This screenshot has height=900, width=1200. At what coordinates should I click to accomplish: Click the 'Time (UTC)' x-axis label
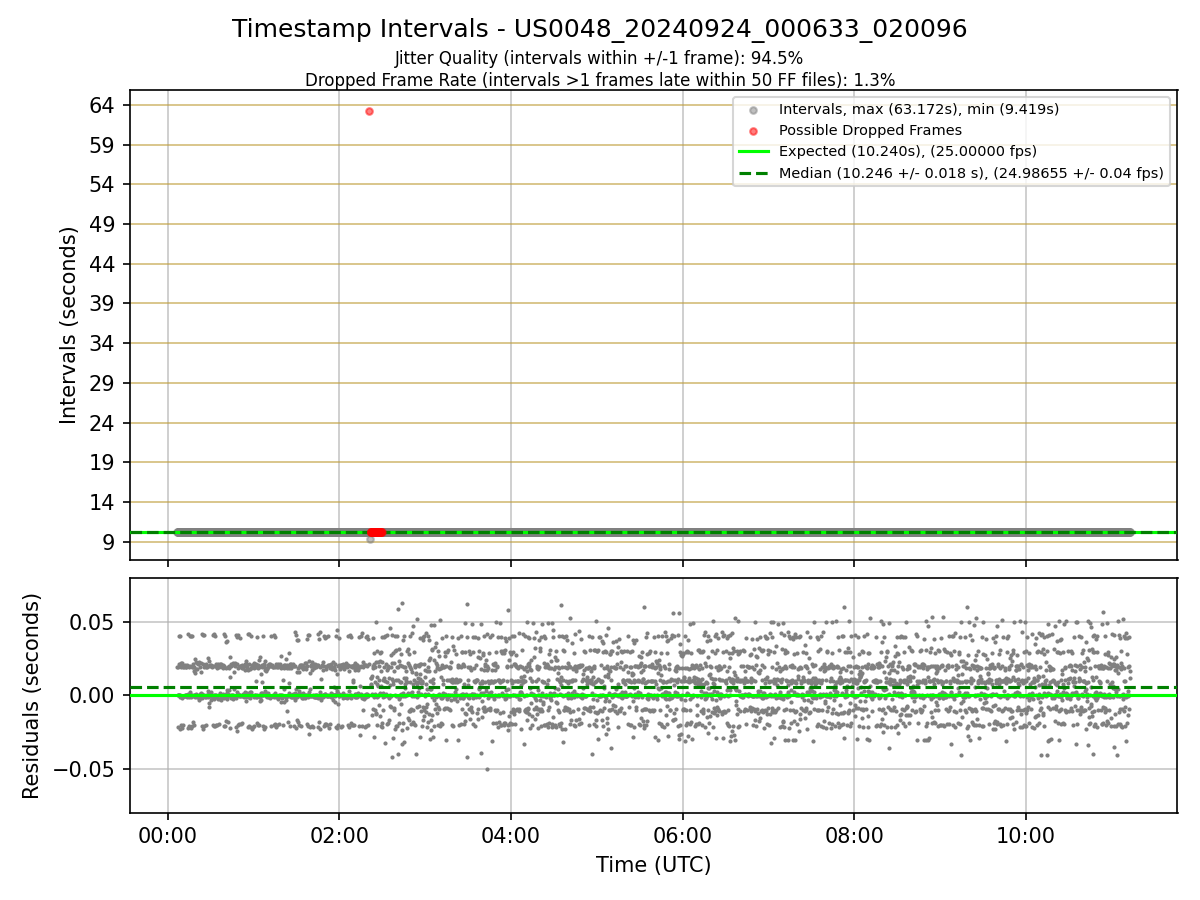[x=653, y=865]
